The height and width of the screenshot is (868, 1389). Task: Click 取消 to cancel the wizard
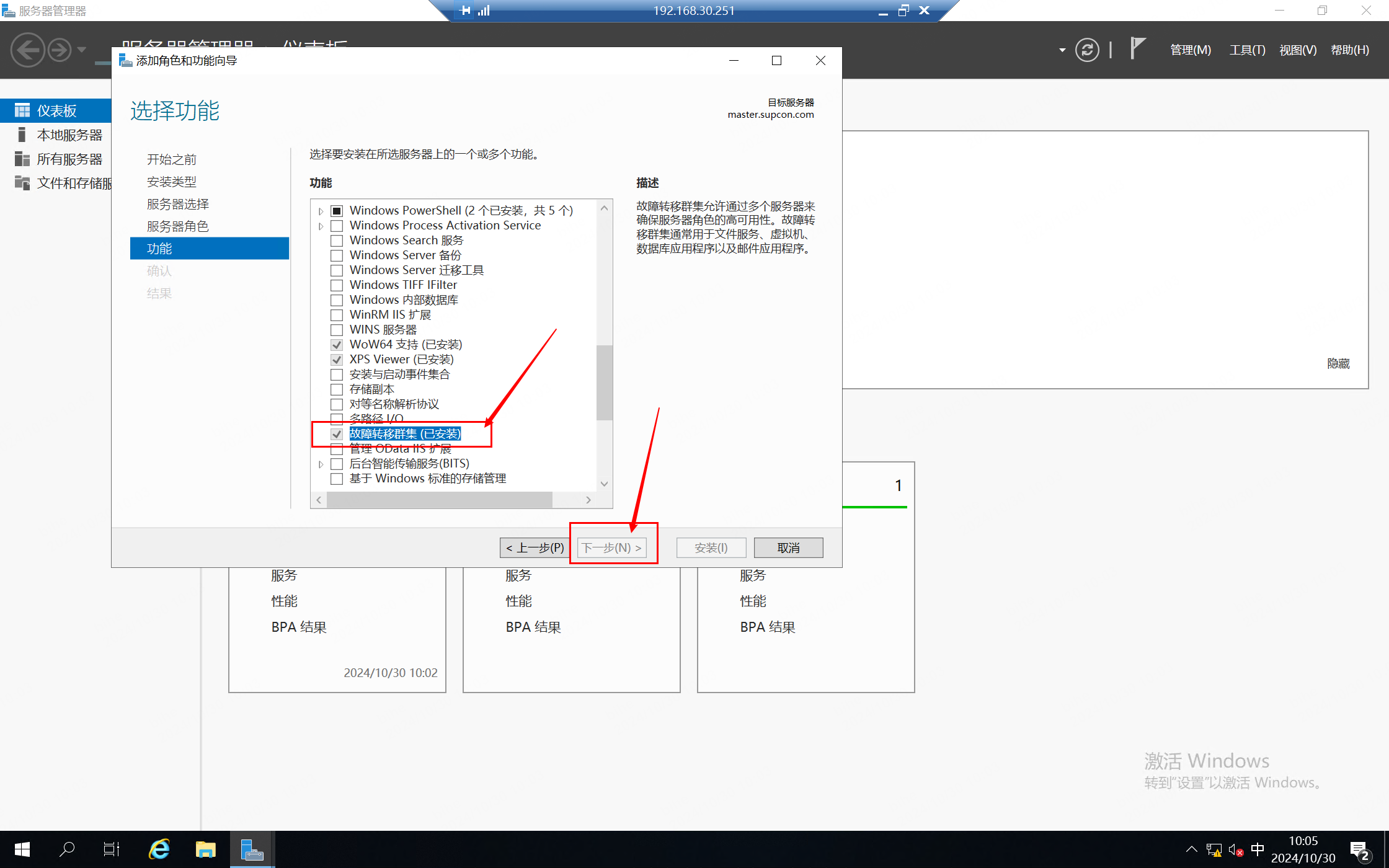(x=788, y=547)
